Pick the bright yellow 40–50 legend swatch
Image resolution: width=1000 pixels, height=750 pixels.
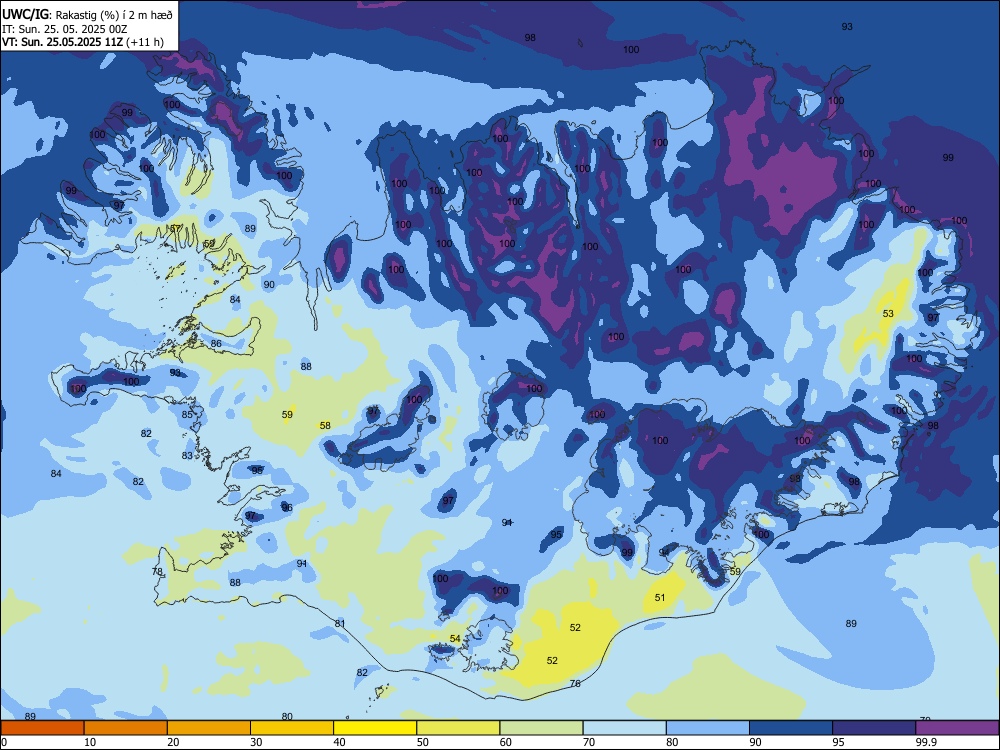pyautogui.click(x=375, y=728)
